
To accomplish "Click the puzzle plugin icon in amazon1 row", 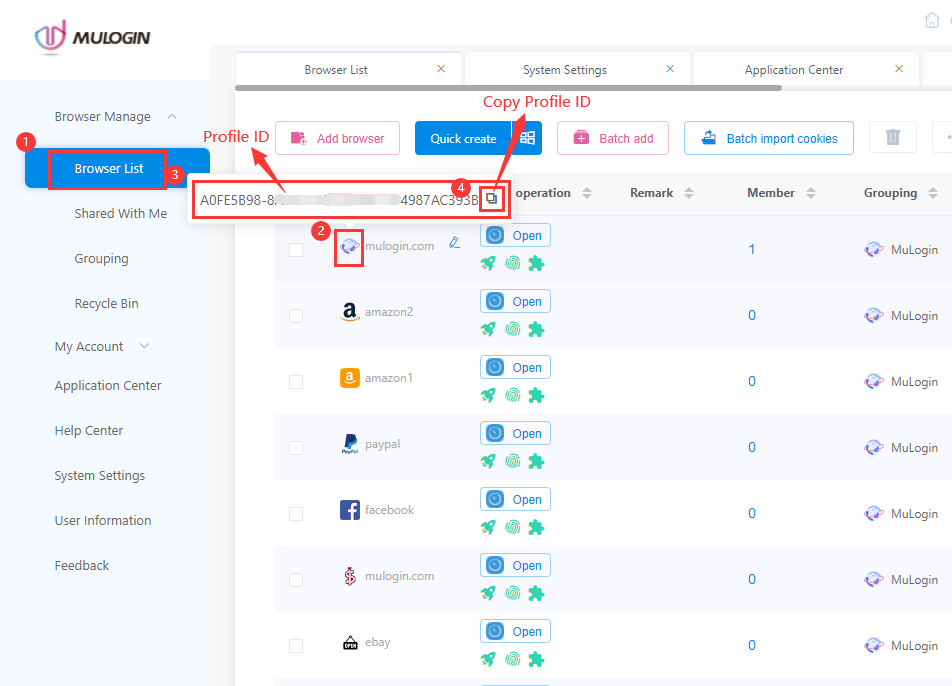I will click(536, 395).
